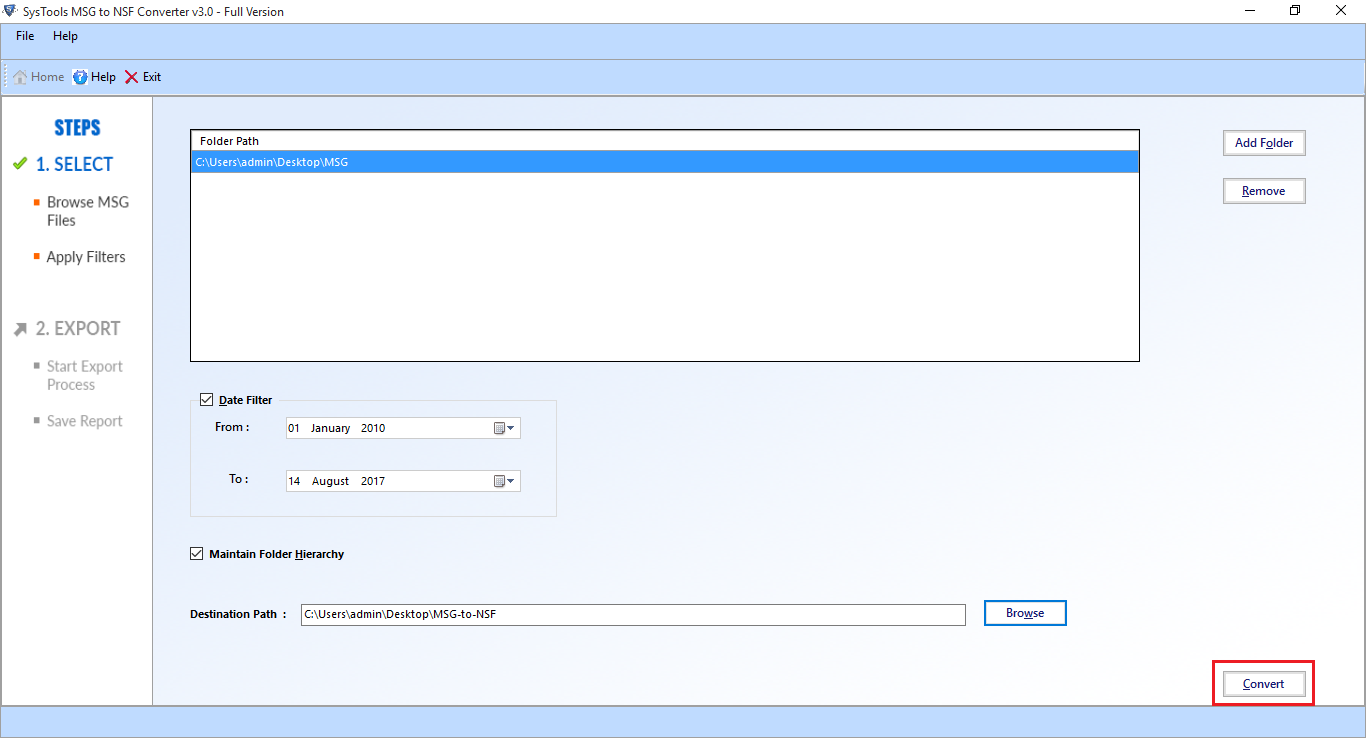Open the To date calendar dropdown

tap(505, 481)
